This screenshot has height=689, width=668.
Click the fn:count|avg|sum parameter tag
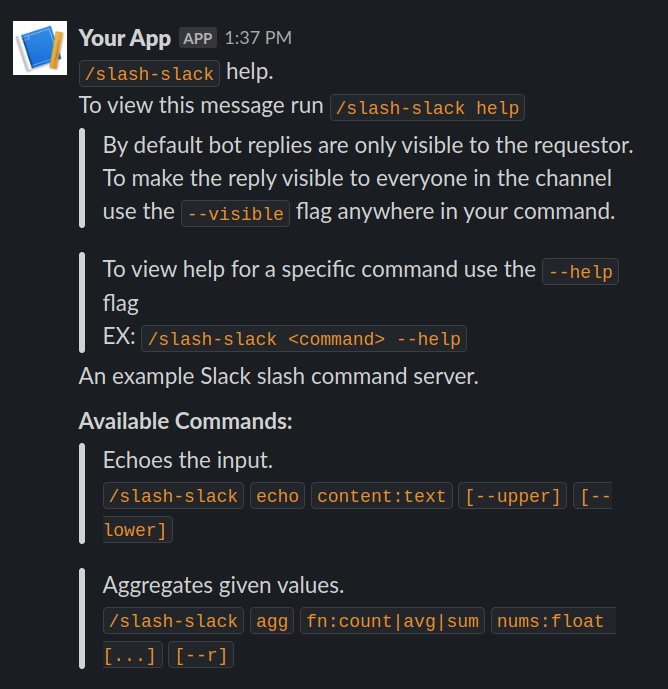(392, 620)
